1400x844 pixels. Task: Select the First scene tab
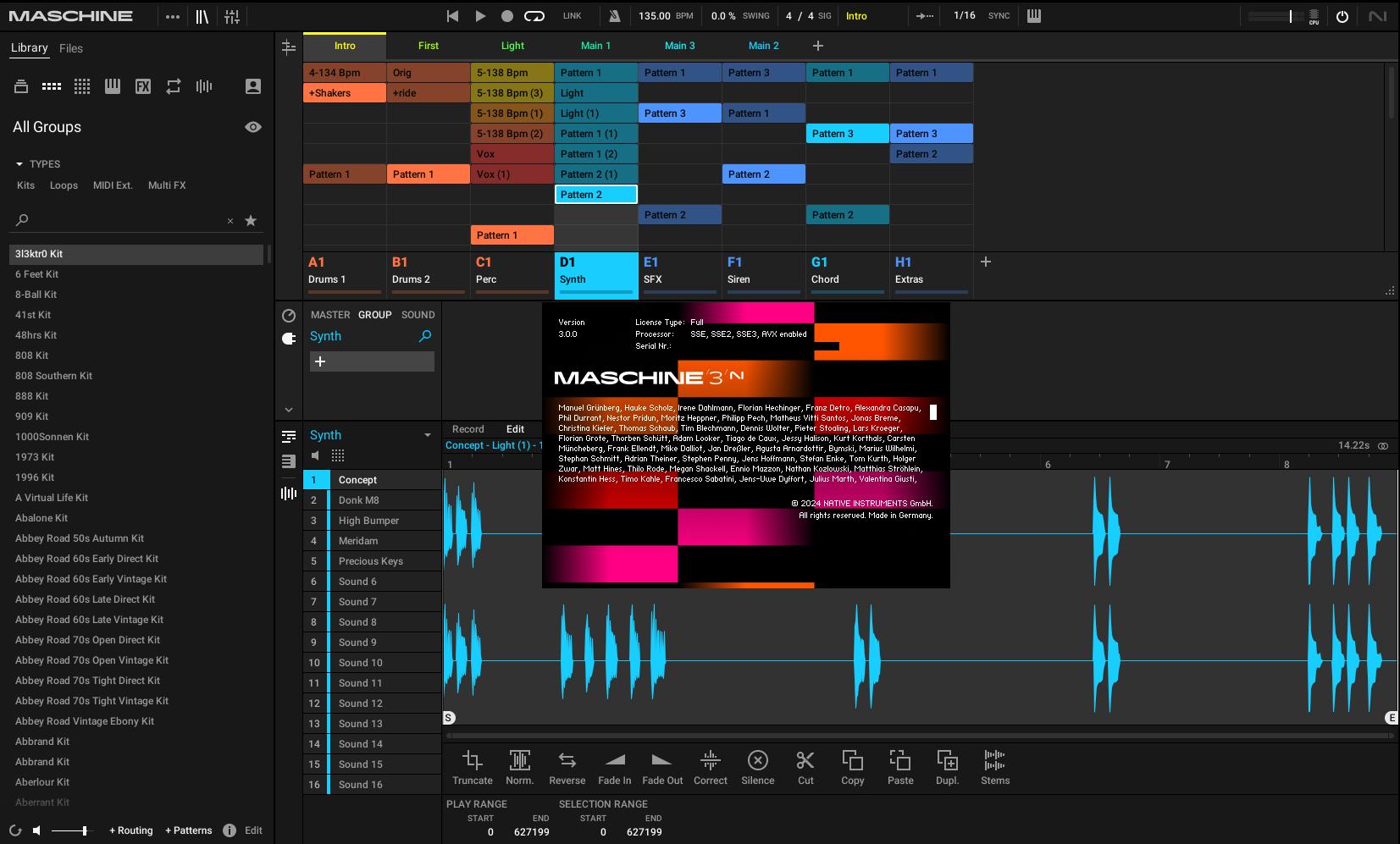tap(429, 46)
